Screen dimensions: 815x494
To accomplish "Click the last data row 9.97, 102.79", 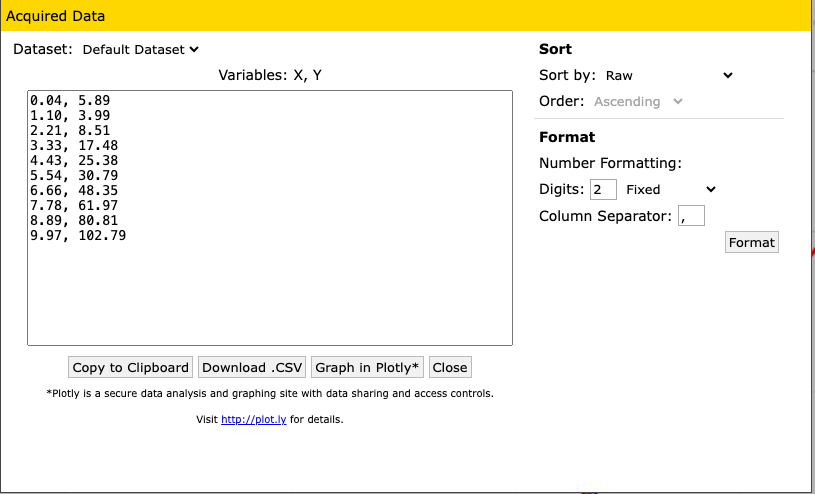I will (78, 236).
